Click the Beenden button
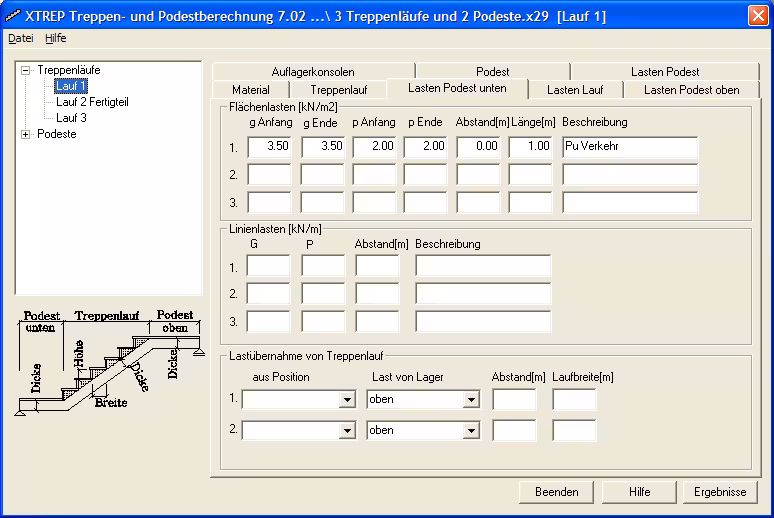Image resolution: width=774 pixels, height=518 pixels. click(556, 492)
